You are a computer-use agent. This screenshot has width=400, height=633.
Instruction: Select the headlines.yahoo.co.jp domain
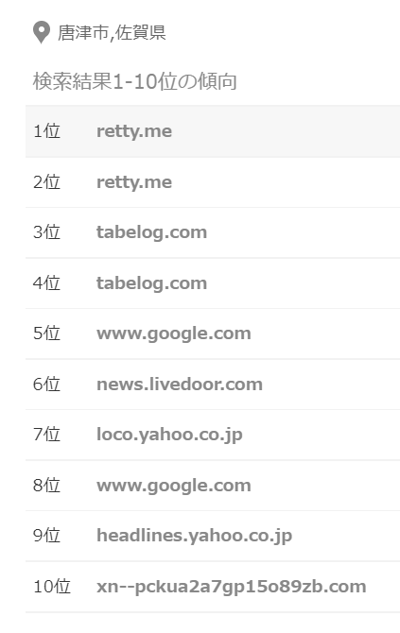point(195,536)
